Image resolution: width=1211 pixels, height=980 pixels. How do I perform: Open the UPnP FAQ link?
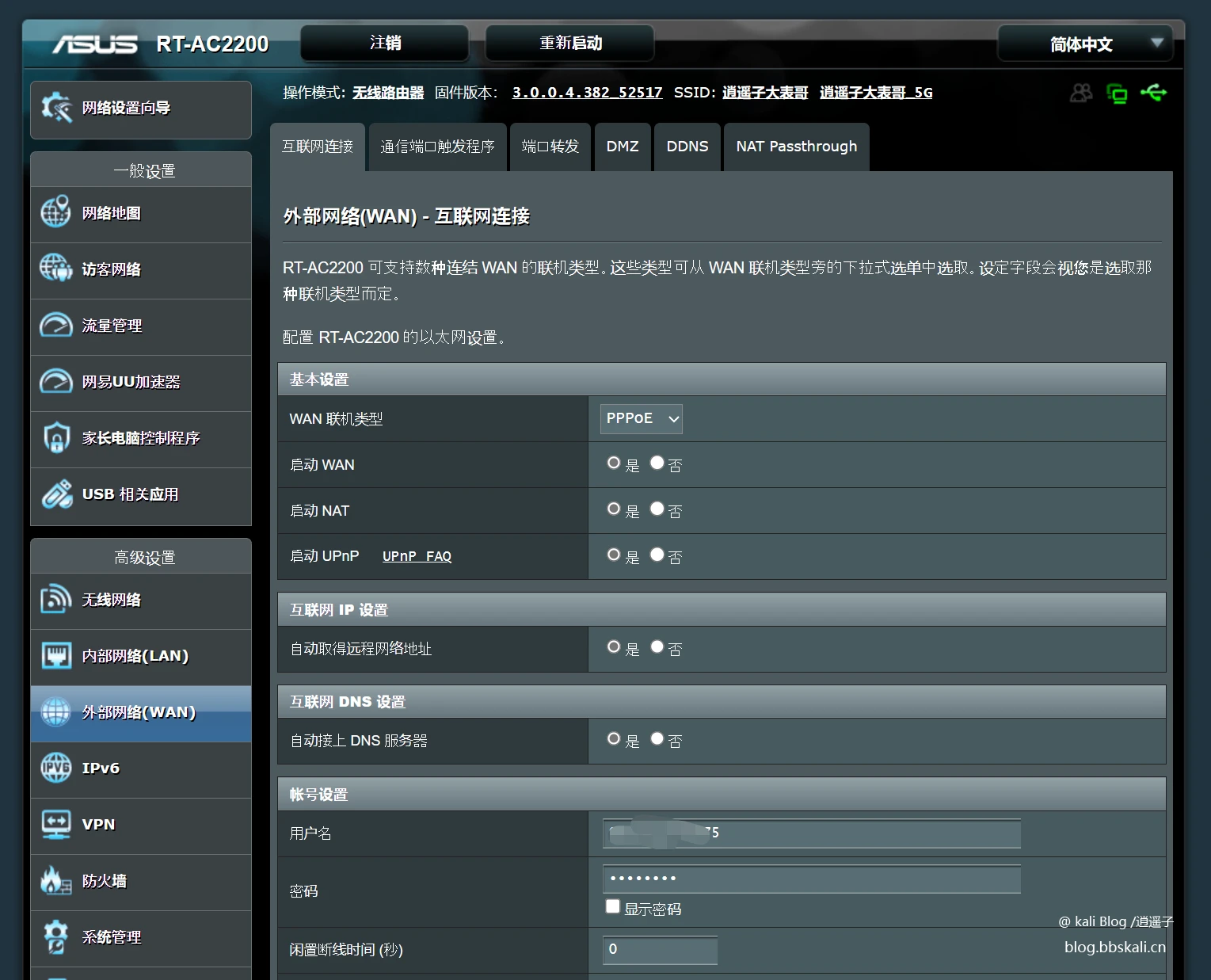click(x=417, y=556)
